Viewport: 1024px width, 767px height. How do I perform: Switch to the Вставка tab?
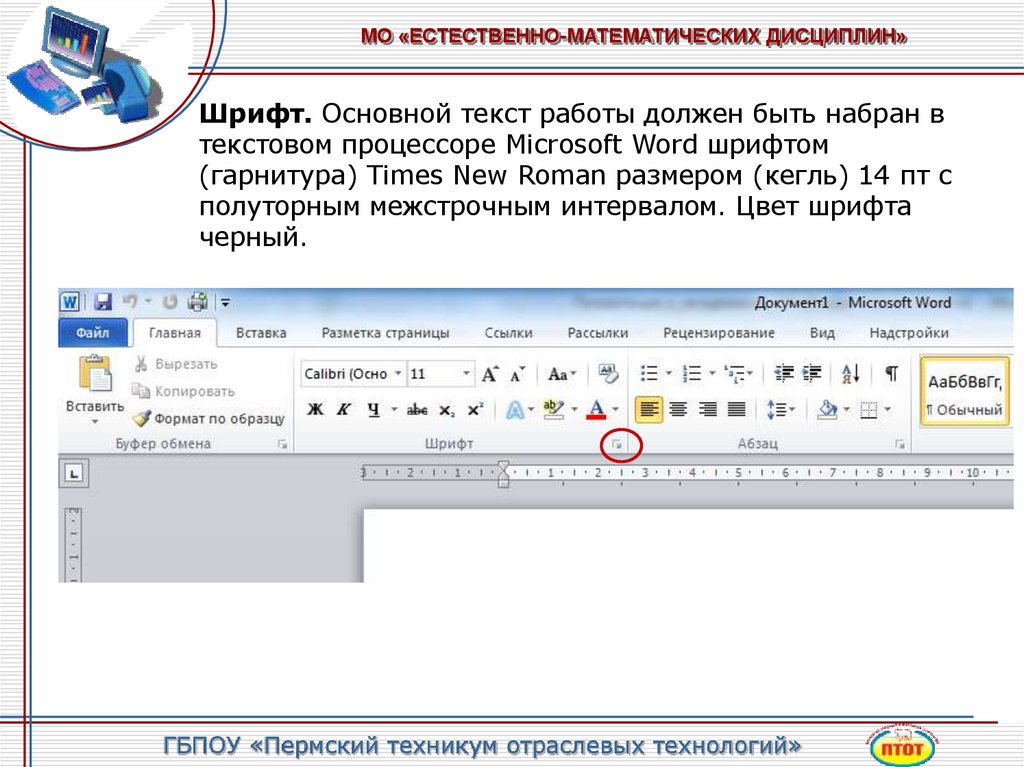[x=261, y=333]
